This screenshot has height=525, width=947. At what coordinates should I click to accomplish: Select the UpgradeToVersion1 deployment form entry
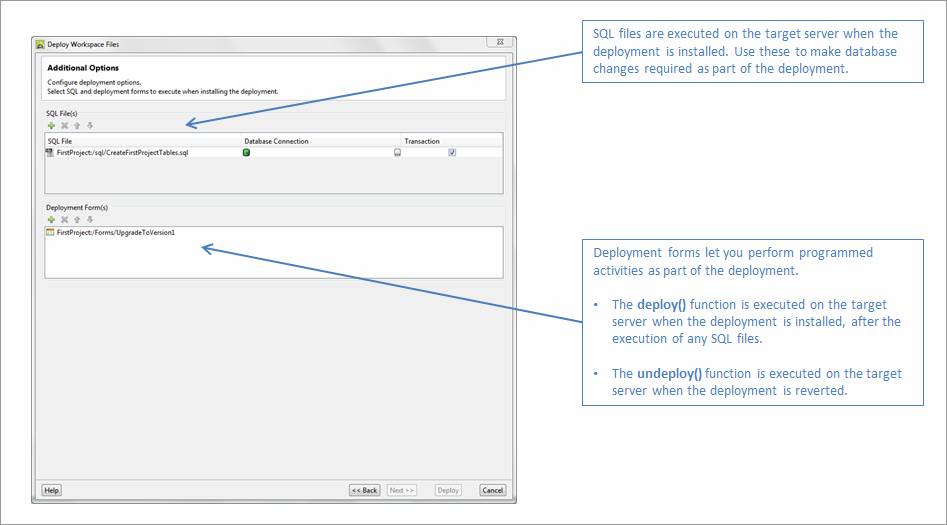pos(115,232)
